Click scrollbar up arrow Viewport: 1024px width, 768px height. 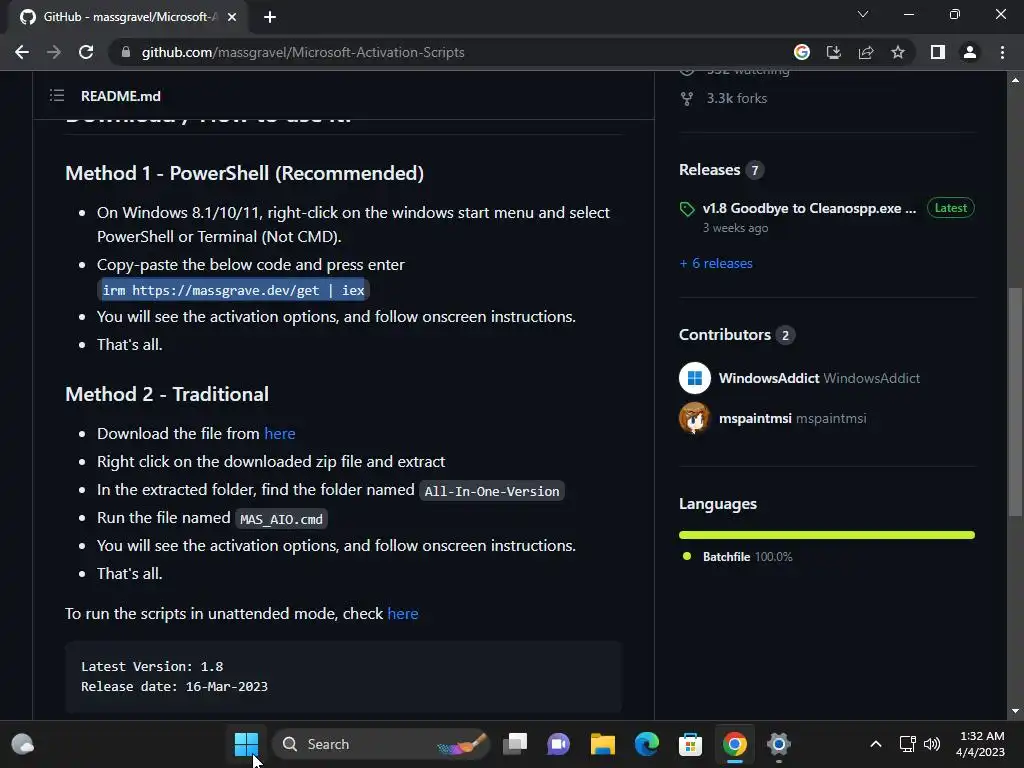point(1015,80)
